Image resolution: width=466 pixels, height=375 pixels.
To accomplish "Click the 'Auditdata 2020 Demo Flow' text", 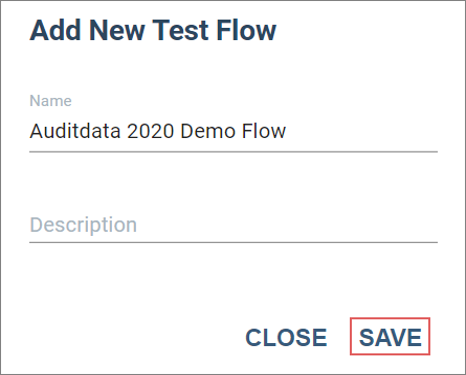I will click(x=158, y=131).
